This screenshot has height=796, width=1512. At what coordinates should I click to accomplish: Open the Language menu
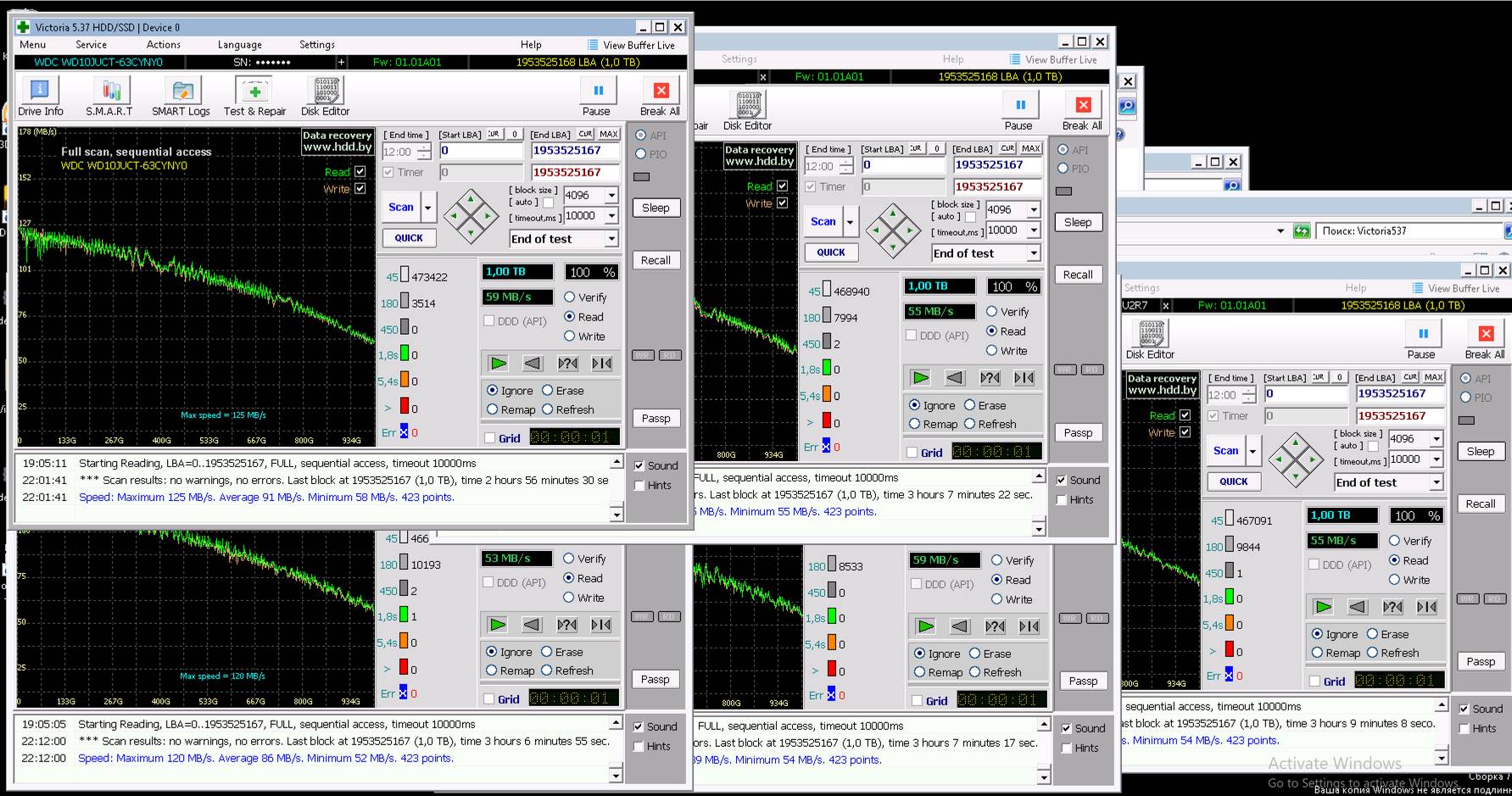click(x=239, y=45)
